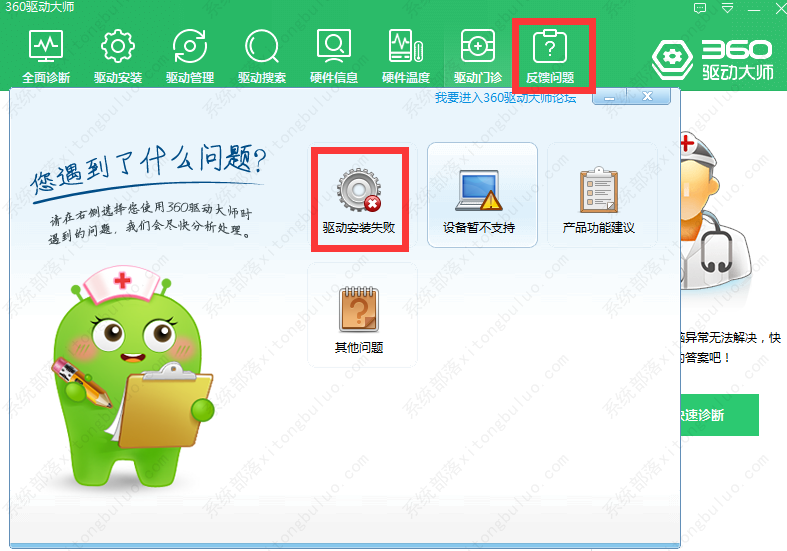Show 硬件信息 hardware information
The image size is (787, 551).
pyautogui.click(x=334, y=56)
